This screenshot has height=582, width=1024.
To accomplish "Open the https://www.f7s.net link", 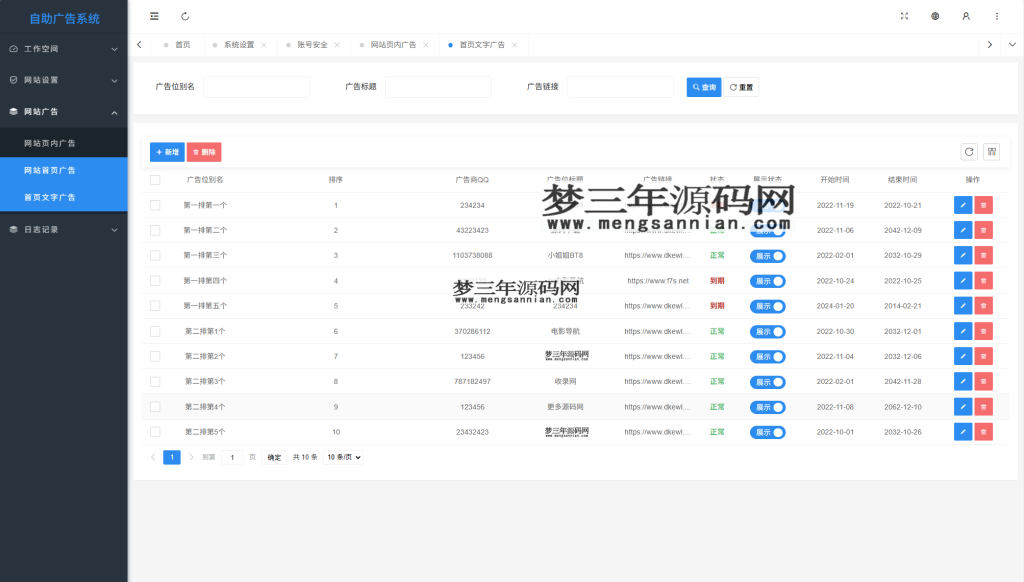I will 658,281.
